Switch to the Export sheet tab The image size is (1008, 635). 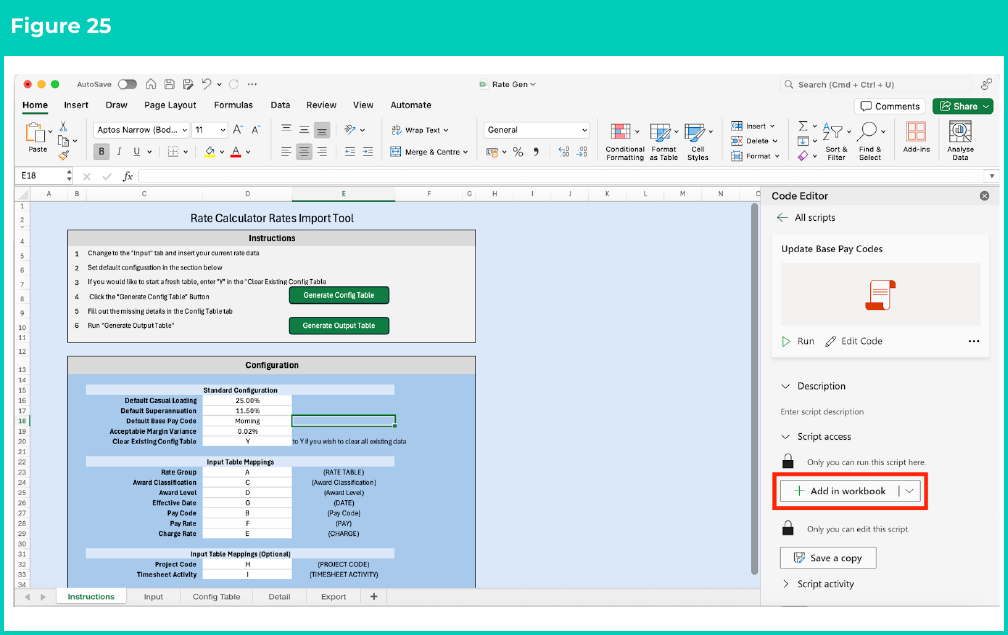click(334, 596)
